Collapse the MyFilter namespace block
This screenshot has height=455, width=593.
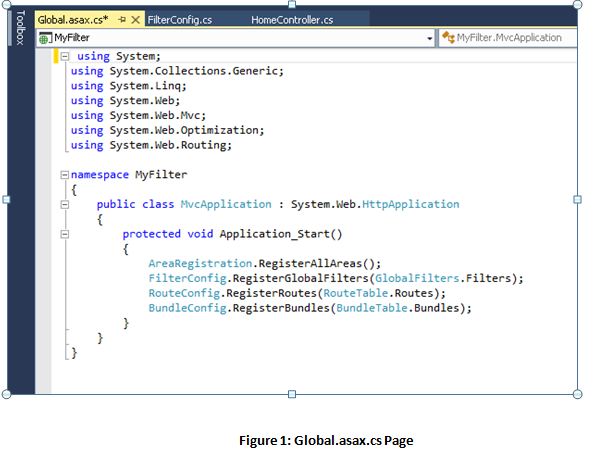(x=65, y=175)
